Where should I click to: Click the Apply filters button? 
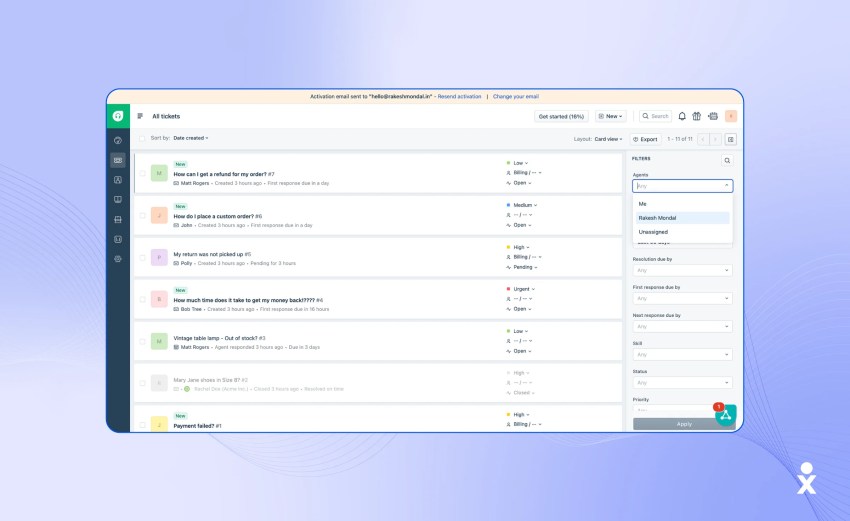(684, 424)
